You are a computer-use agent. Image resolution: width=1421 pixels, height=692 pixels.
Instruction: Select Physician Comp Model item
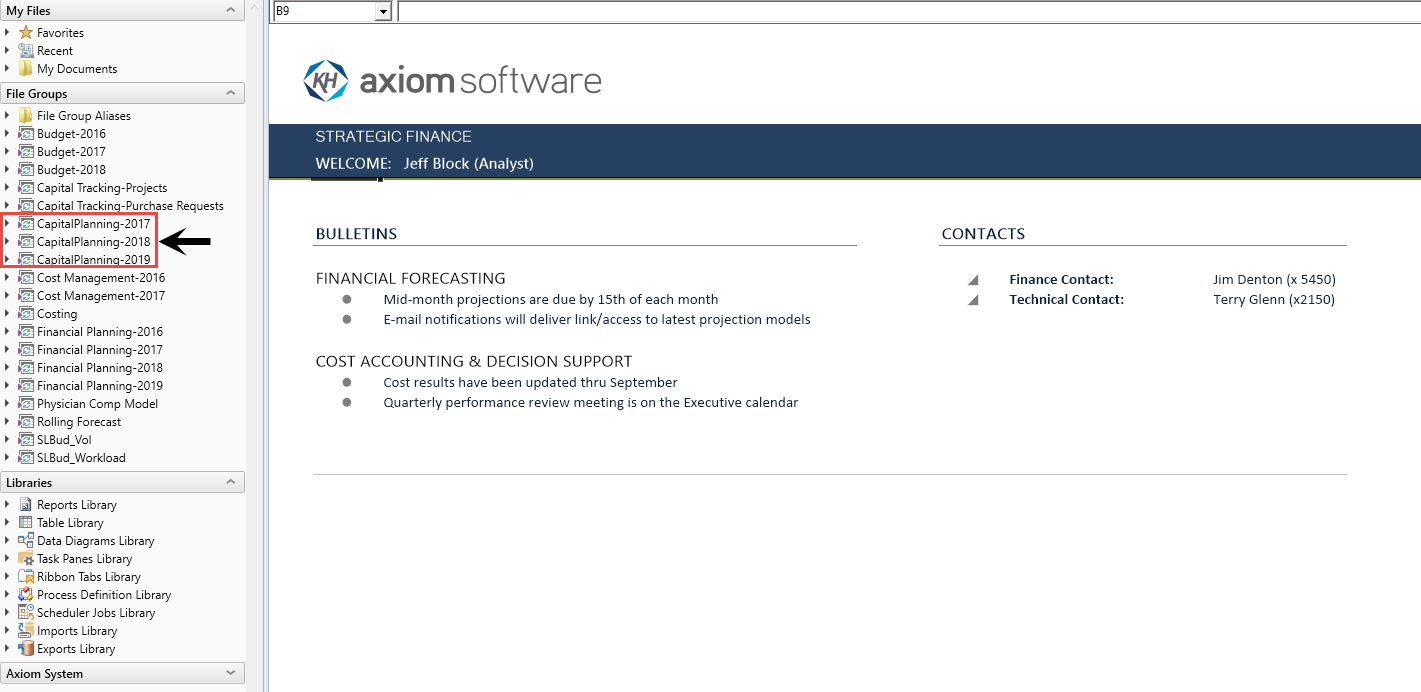click(97, 404)
